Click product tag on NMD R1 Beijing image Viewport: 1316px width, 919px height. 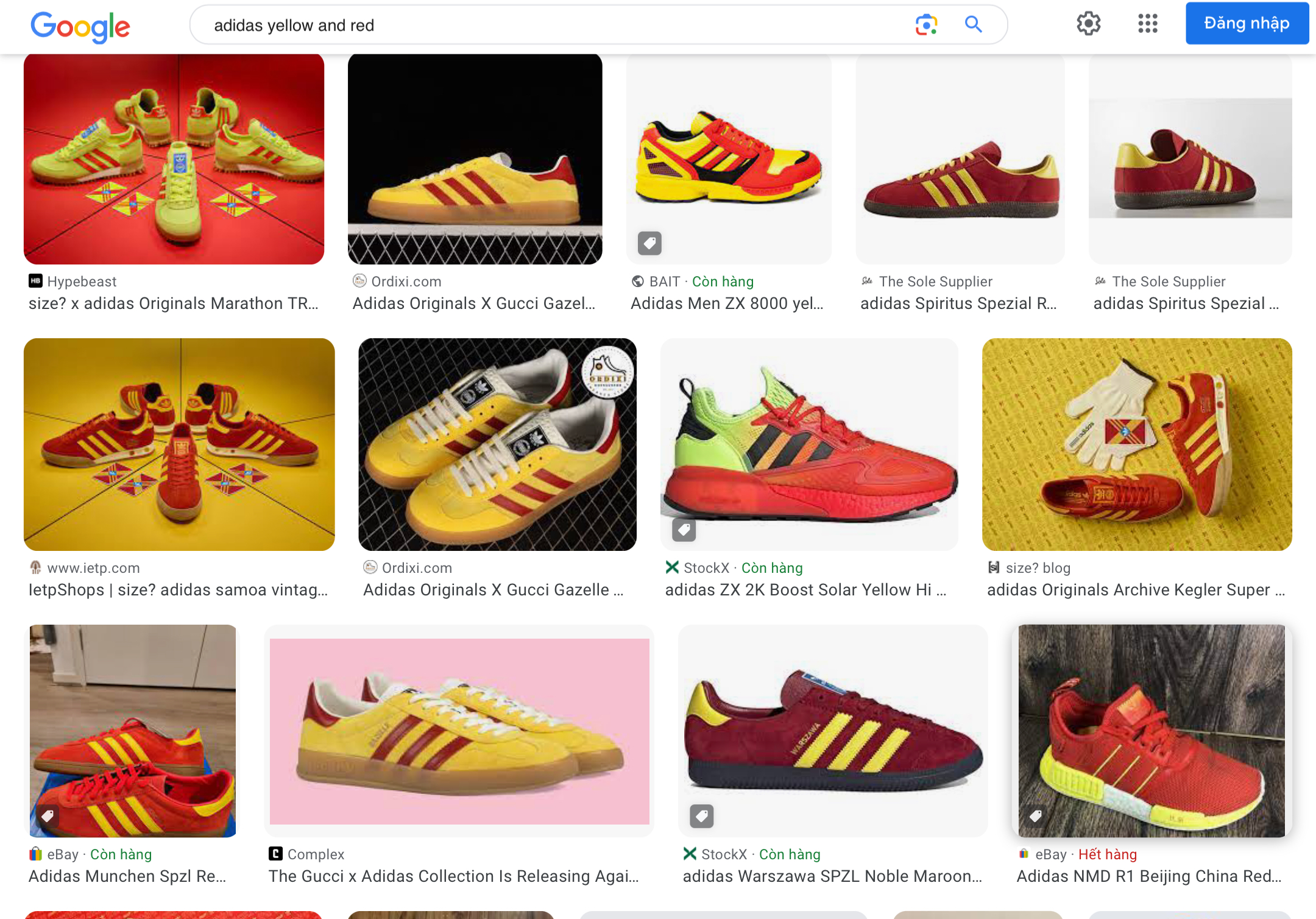tap(1035, 815)
